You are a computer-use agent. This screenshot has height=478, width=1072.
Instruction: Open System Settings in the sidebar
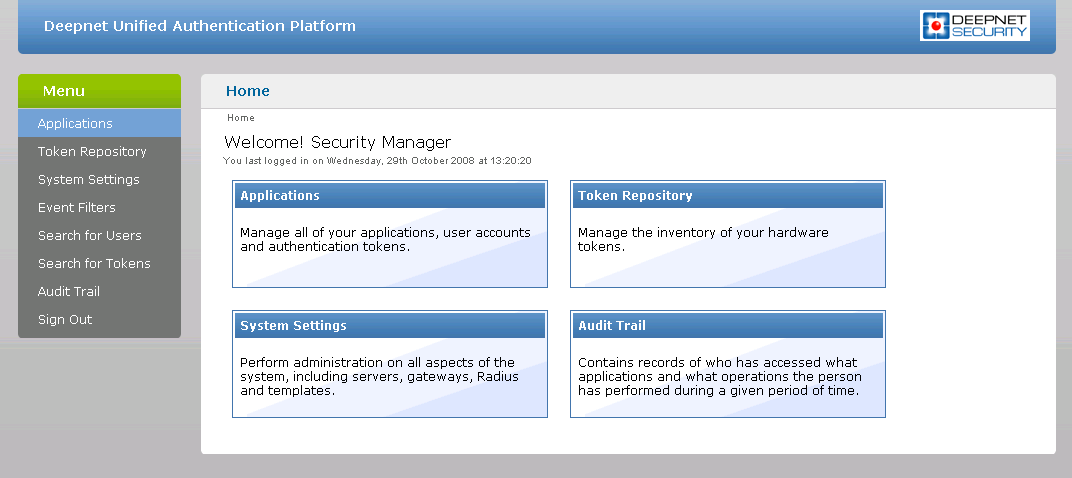[88, 180]
